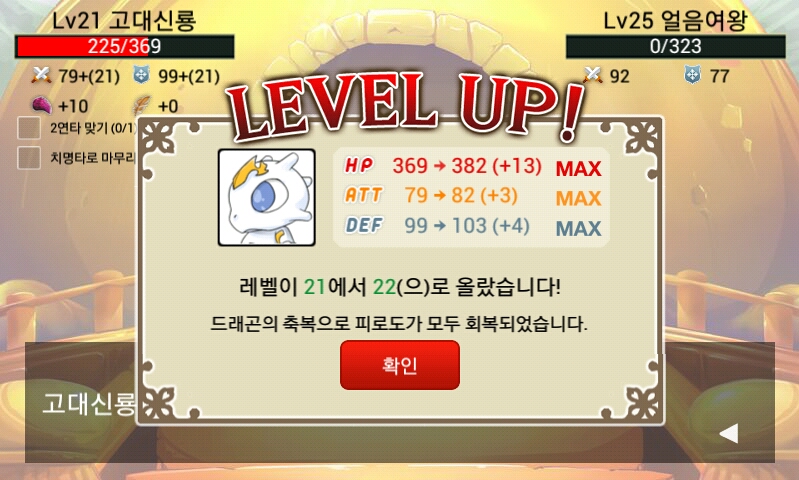
Task: Click the 고대신룡 label in bottom panel
Action: 89,404
